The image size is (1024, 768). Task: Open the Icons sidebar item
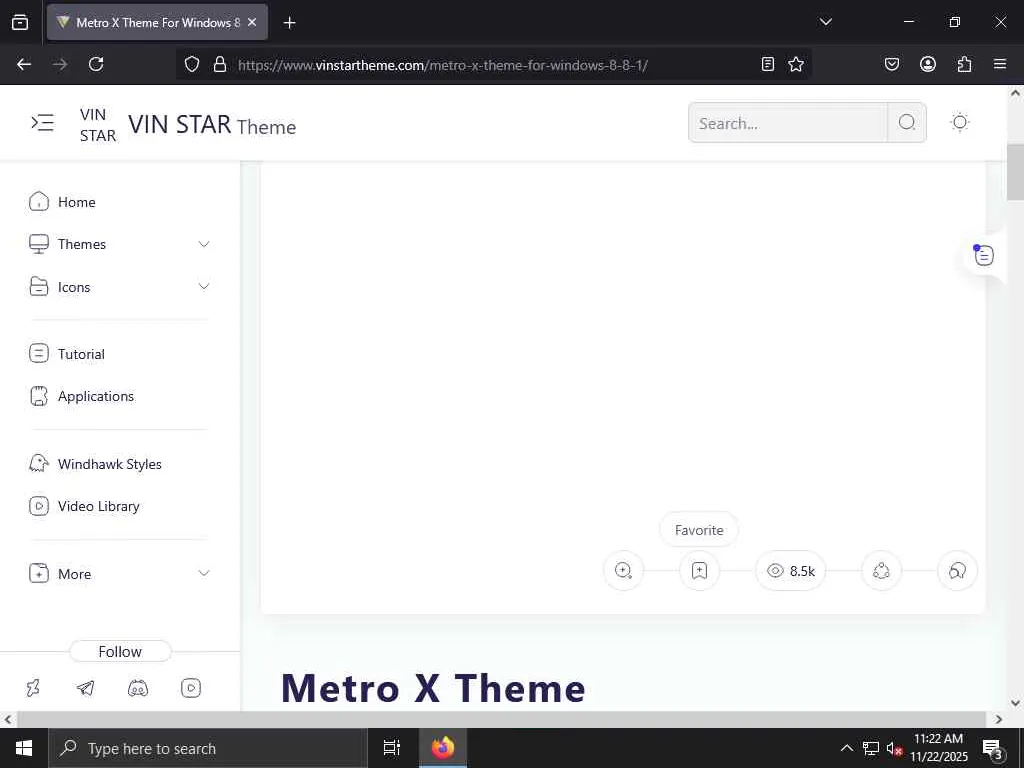74,287
